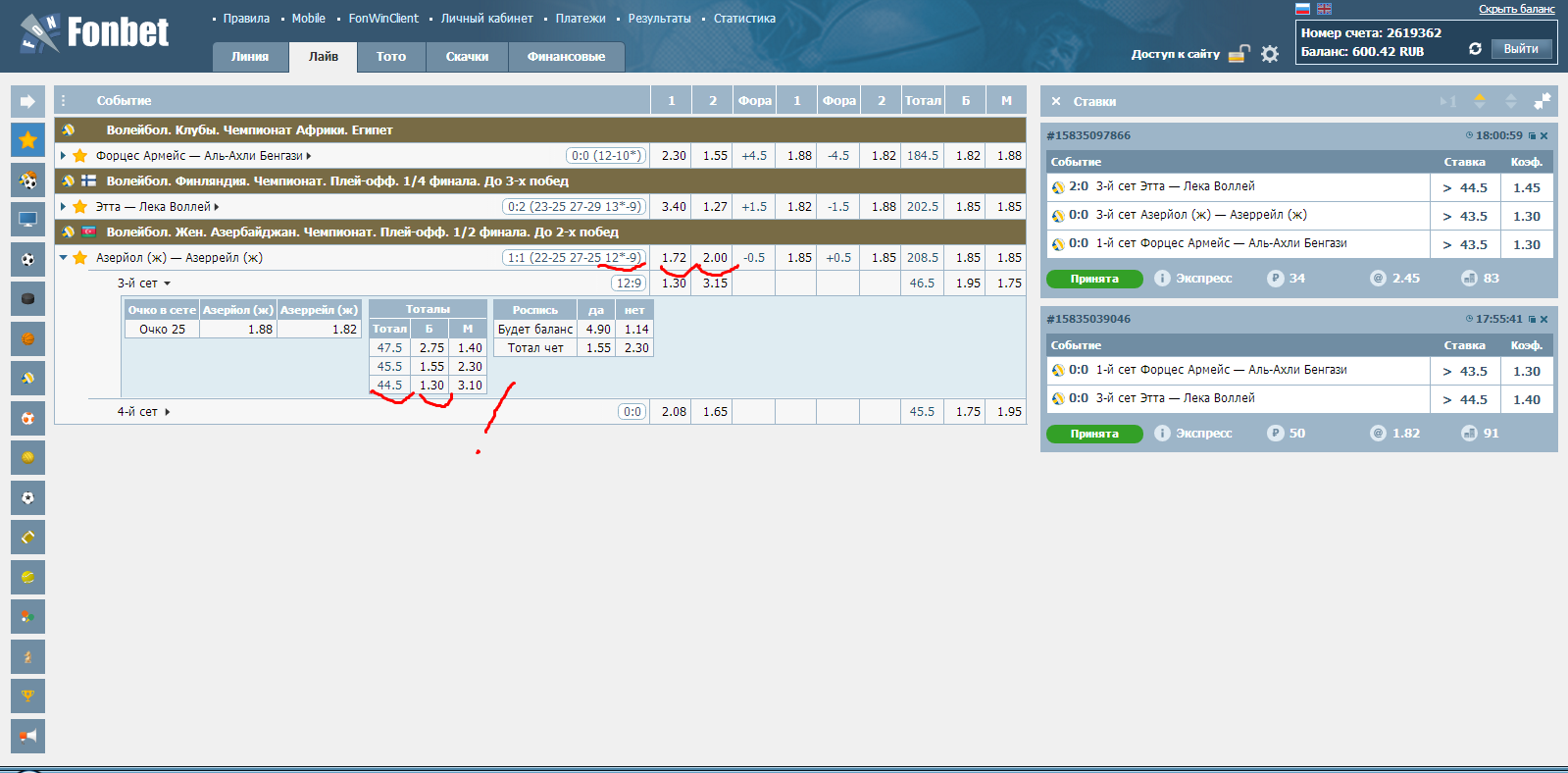Select the trophy icon in sidebar

click(x=27, y=696)
